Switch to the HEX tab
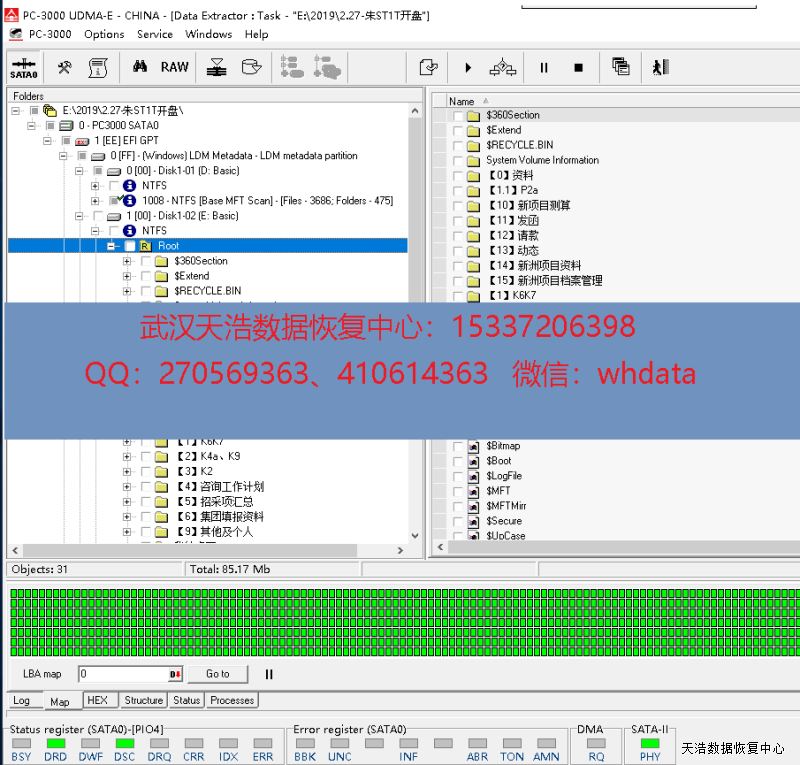 click(97, 700)
